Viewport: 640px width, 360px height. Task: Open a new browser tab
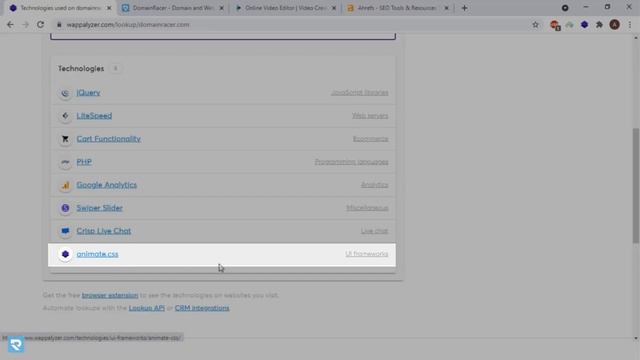click(464, 8)
